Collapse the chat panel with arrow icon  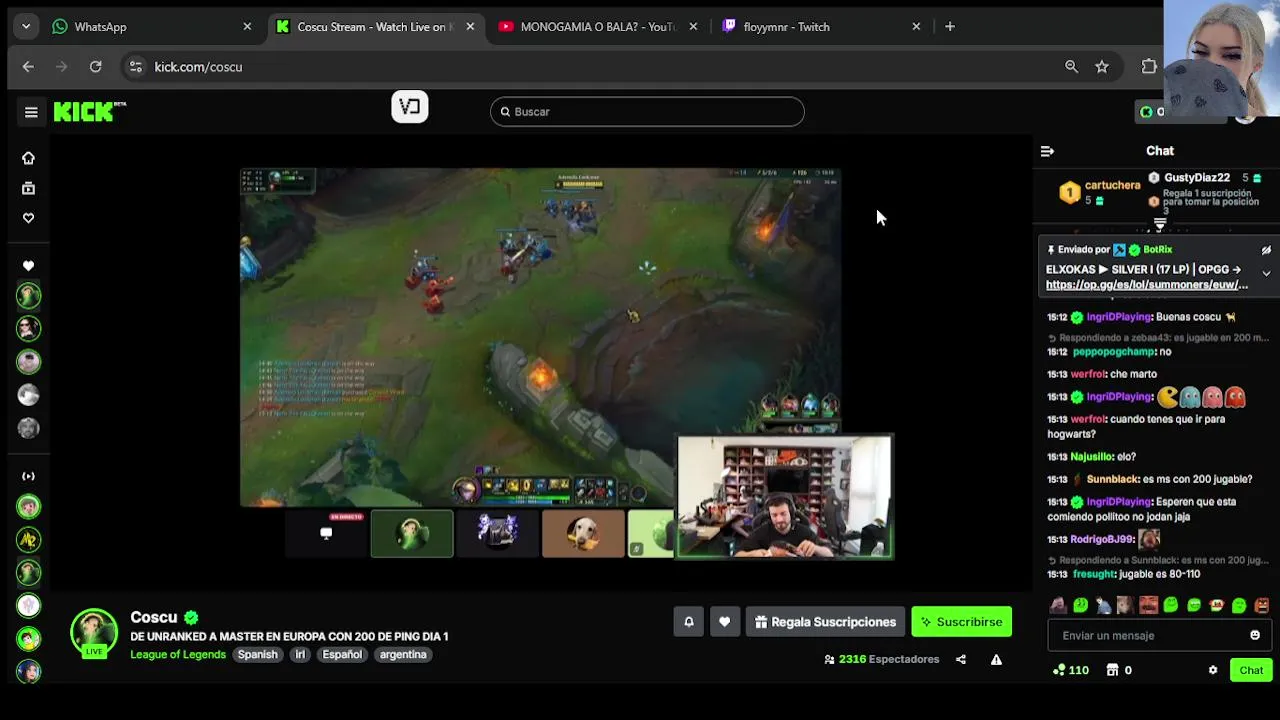coord(1047,151)
